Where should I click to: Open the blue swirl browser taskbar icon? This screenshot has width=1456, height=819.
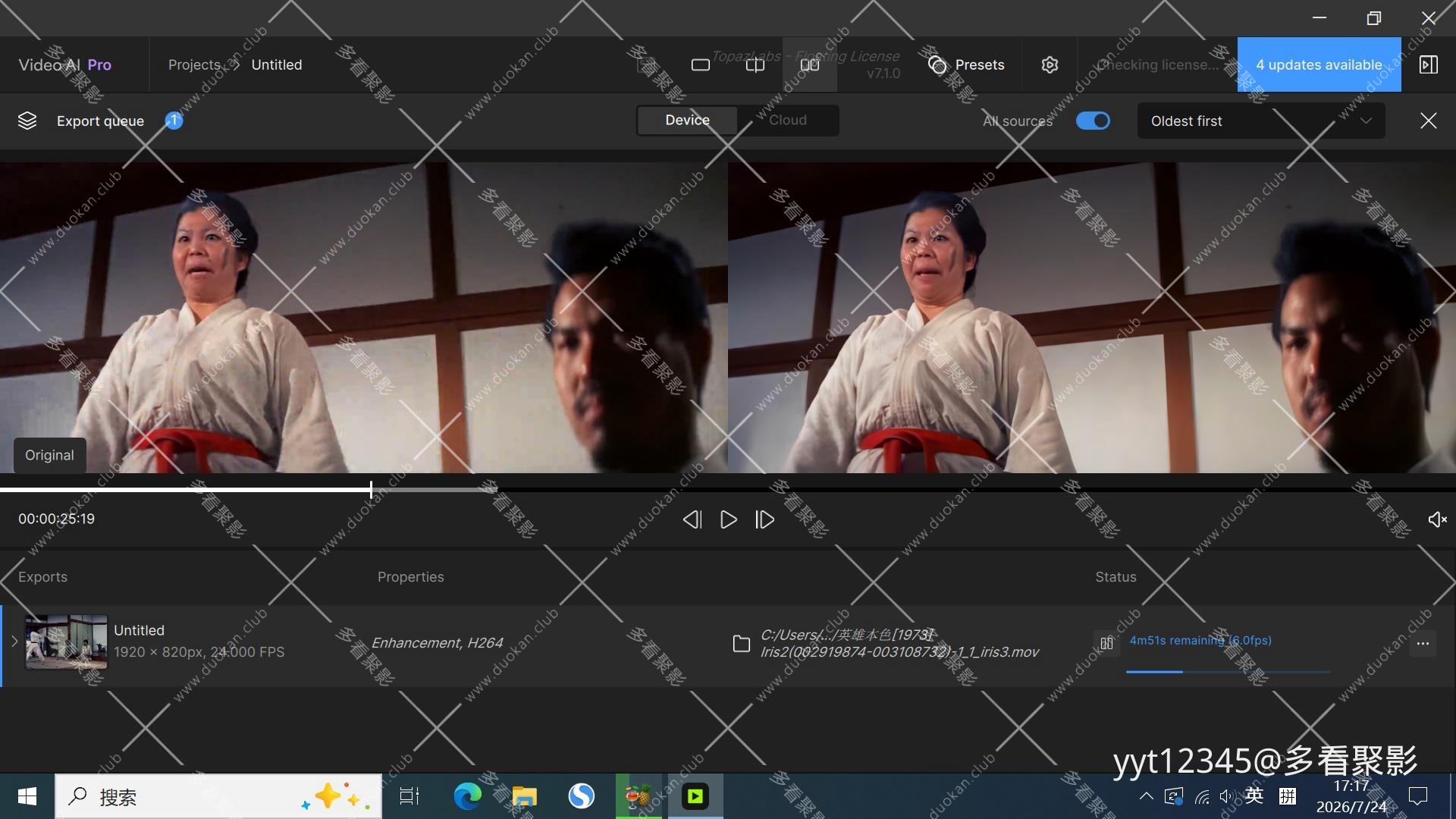[x=582, y=796]
